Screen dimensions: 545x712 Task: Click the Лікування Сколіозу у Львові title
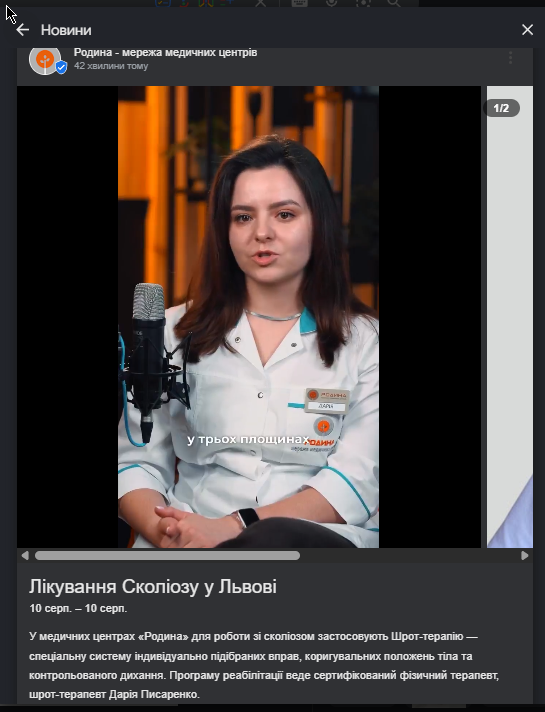pyautogui.click(x=153, y=587)
